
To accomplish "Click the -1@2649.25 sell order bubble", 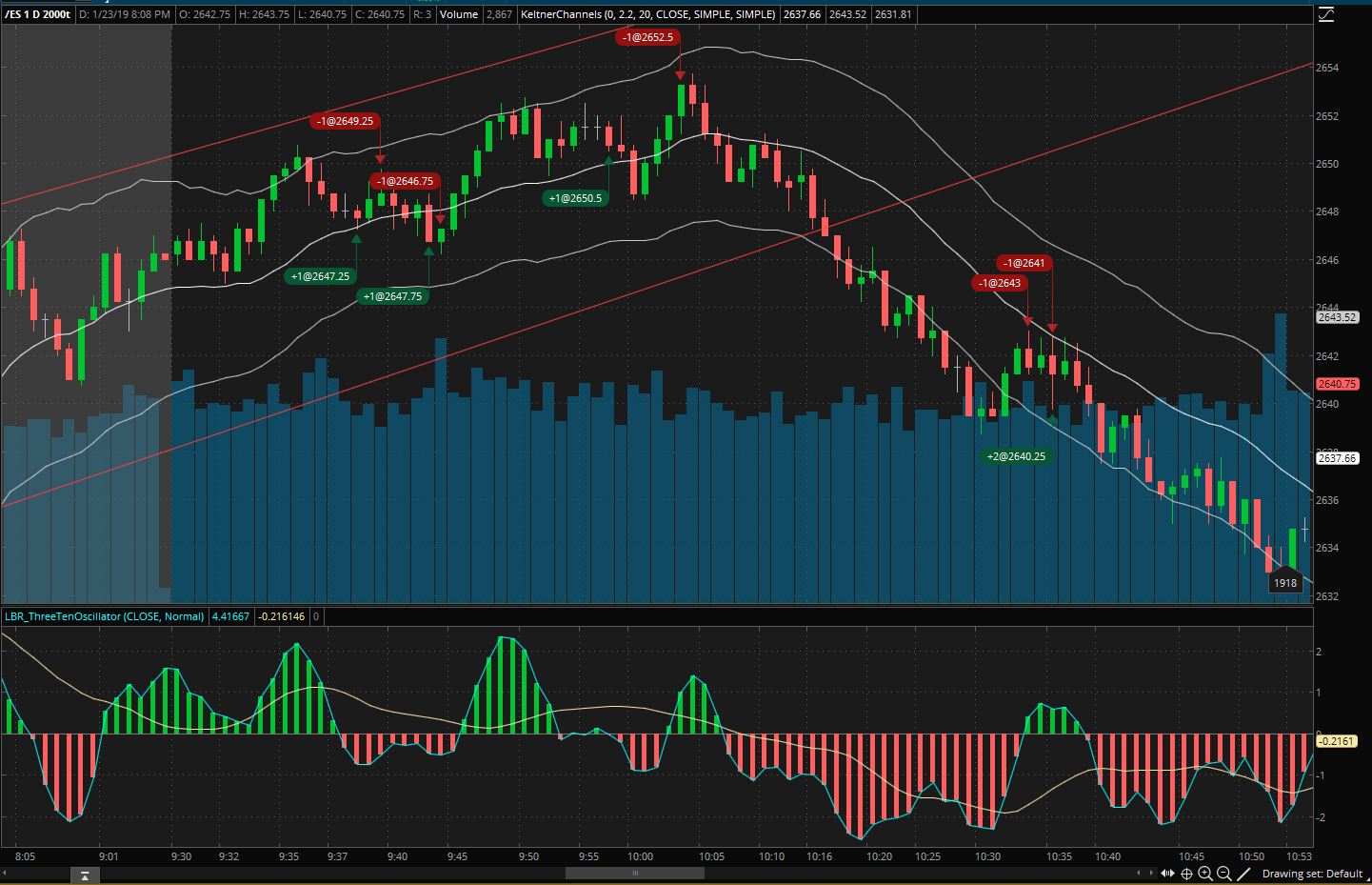I will click(345, 121).
